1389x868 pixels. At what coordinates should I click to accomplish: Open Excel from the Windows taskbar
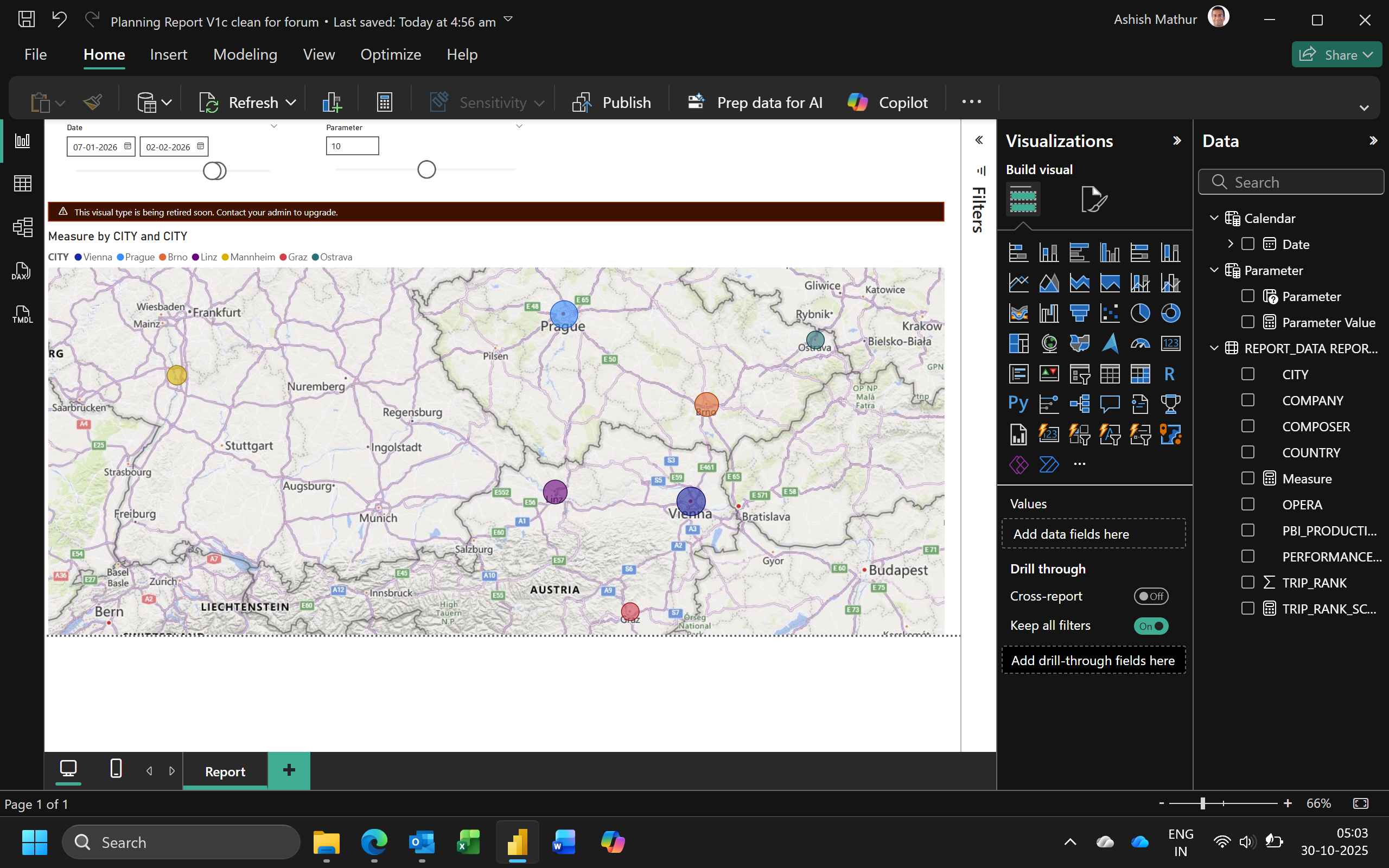click(469, 842)
